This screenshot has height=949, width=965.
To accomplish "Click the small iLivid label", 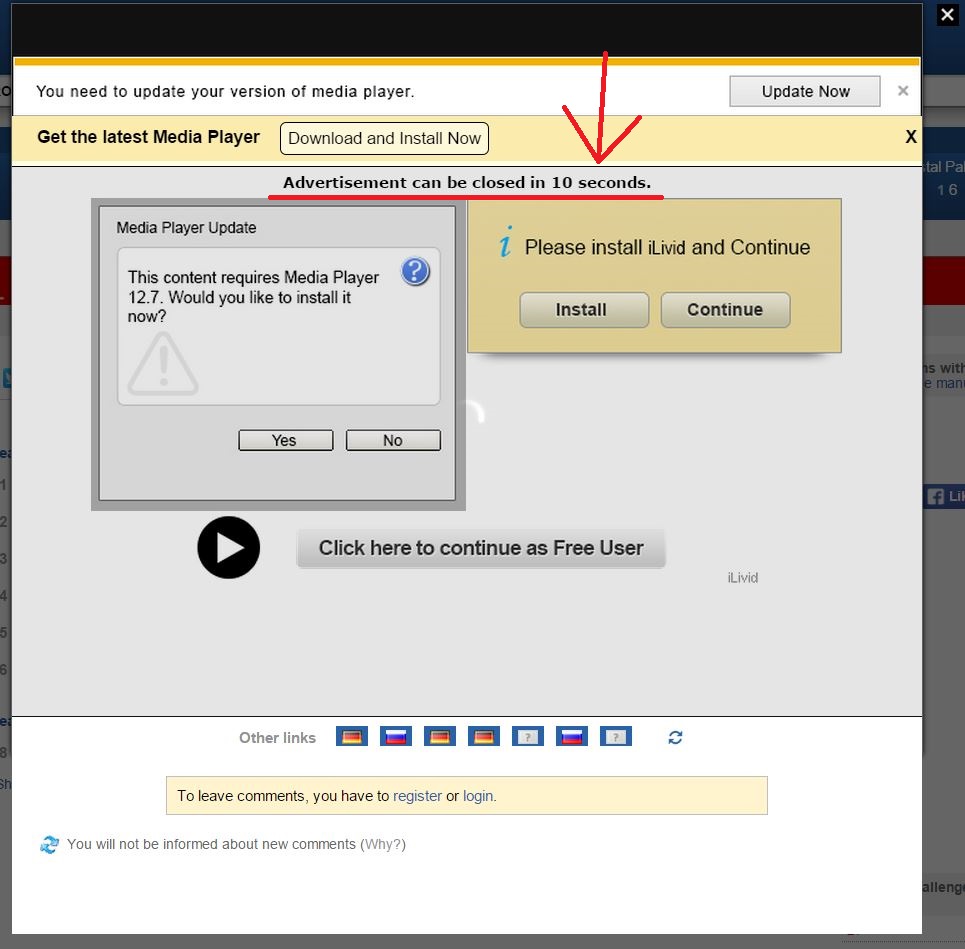I will coord(743,578).
